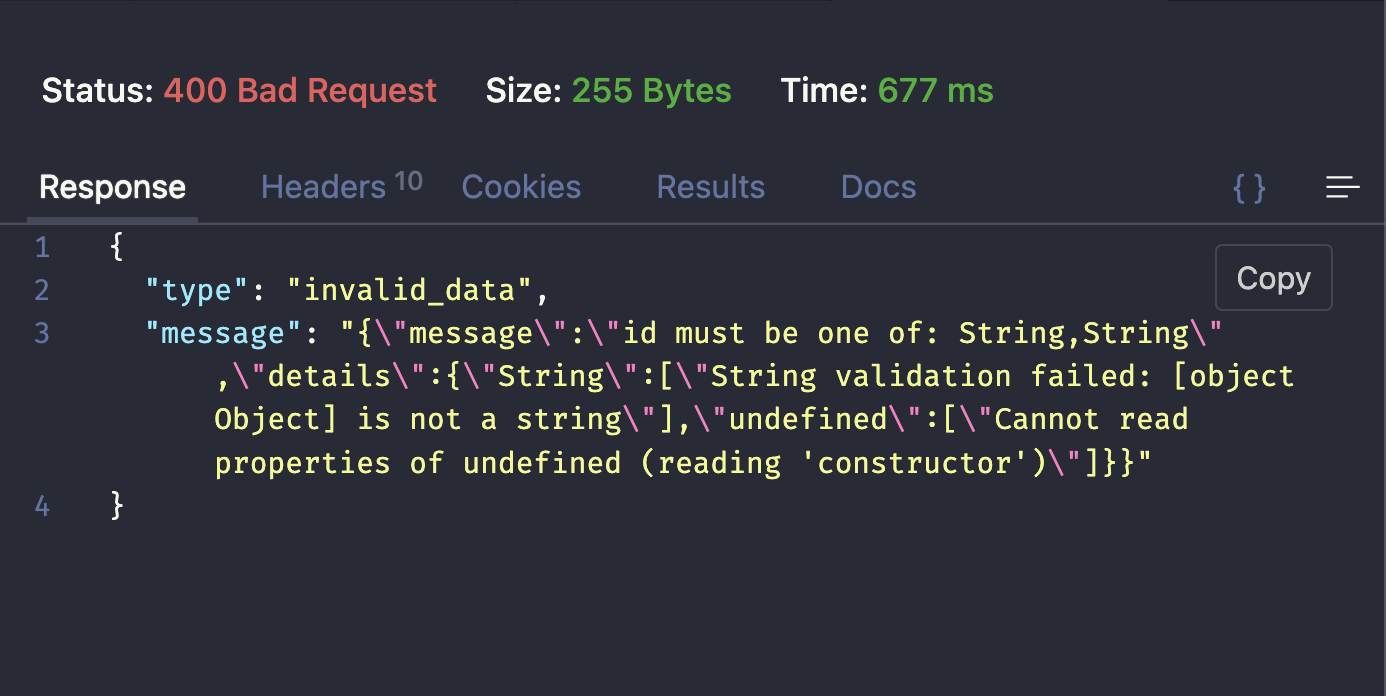
Task: Click the opening brace on line 1
Action: 116,247
